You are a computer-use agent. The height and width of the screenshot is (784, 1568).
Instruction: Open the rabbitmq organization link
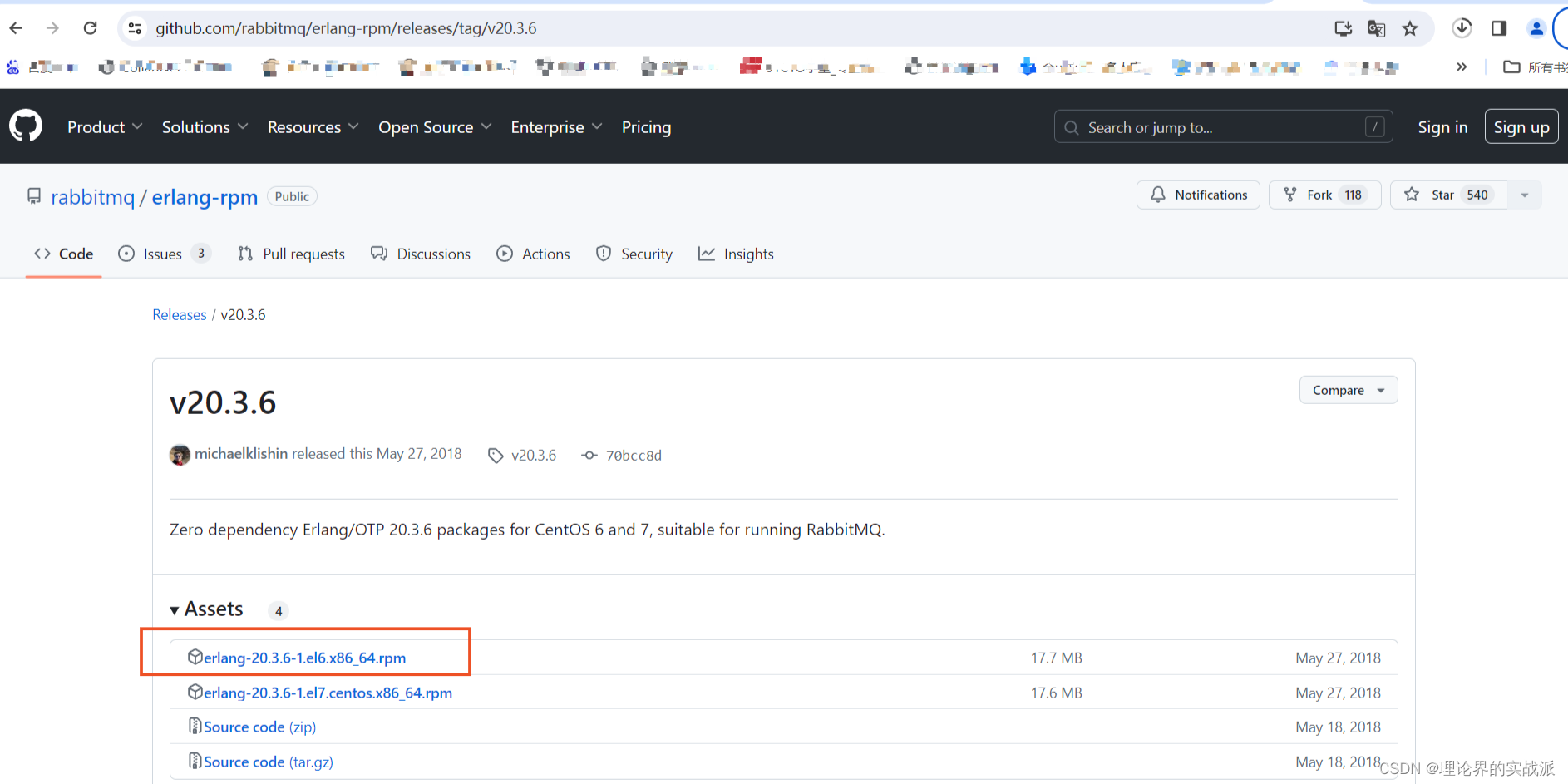[x=92, y=197]
